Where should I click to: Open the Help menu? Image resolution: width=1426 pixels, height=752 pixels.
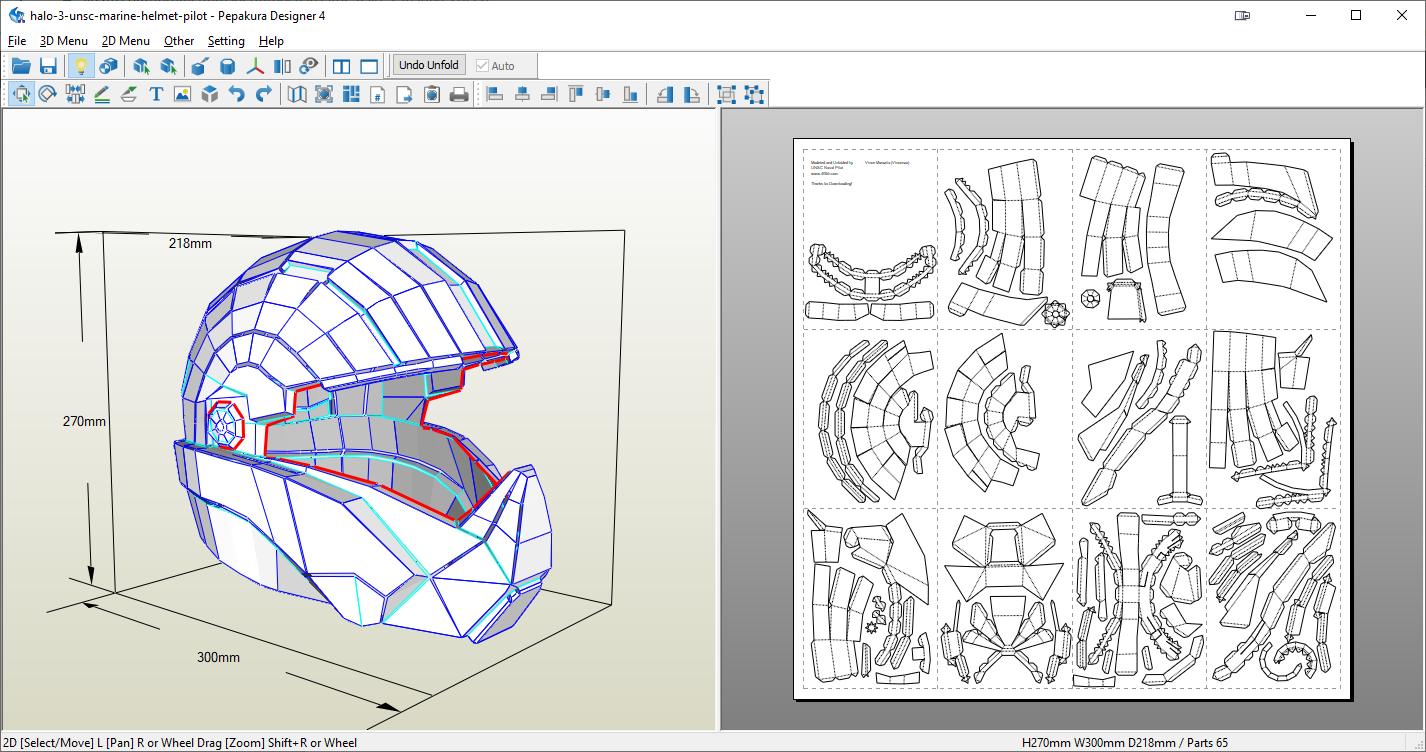click(x=271, y=41)
